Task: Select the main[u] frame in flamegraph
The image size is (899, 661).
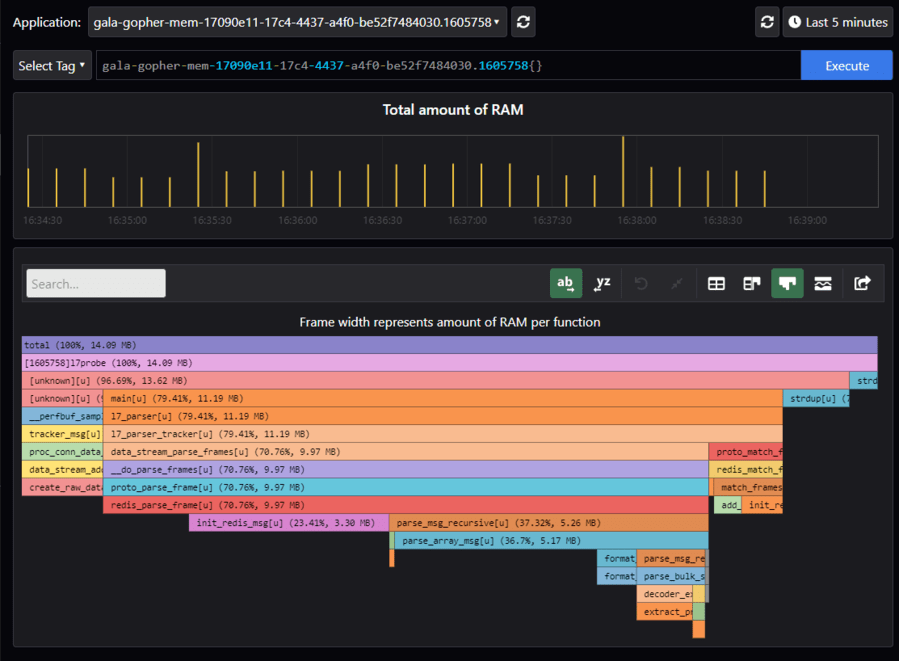Action: (x=442, y=399)
